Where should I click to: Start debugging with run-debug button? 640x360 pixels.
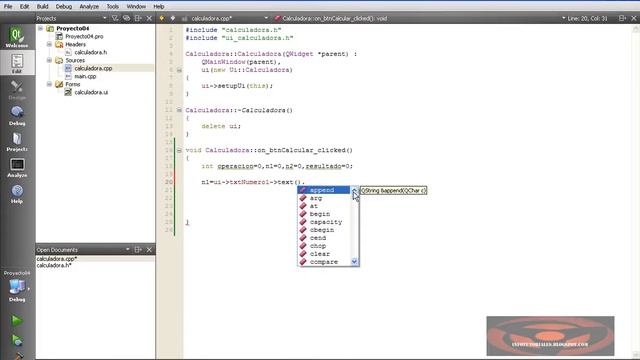point(17,340)
